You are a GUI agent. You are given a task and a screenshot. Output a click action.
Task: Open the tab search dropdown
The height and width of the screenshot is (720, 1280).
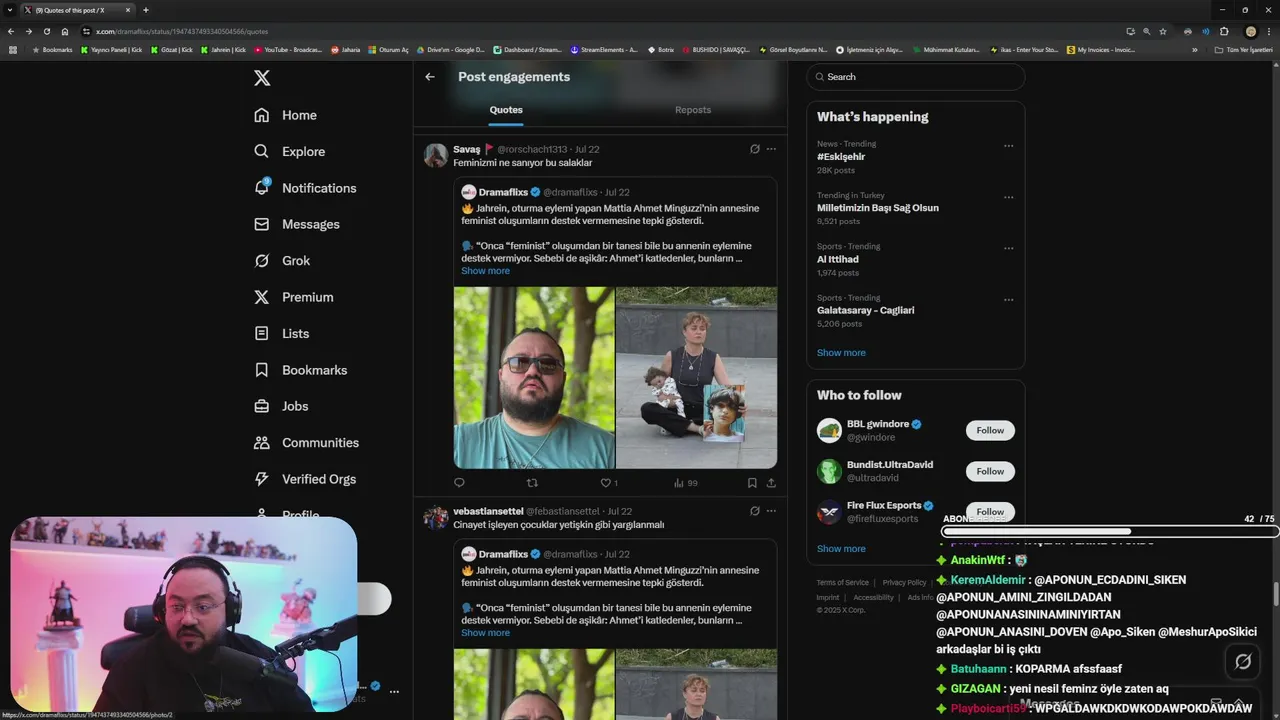[10, 10]
